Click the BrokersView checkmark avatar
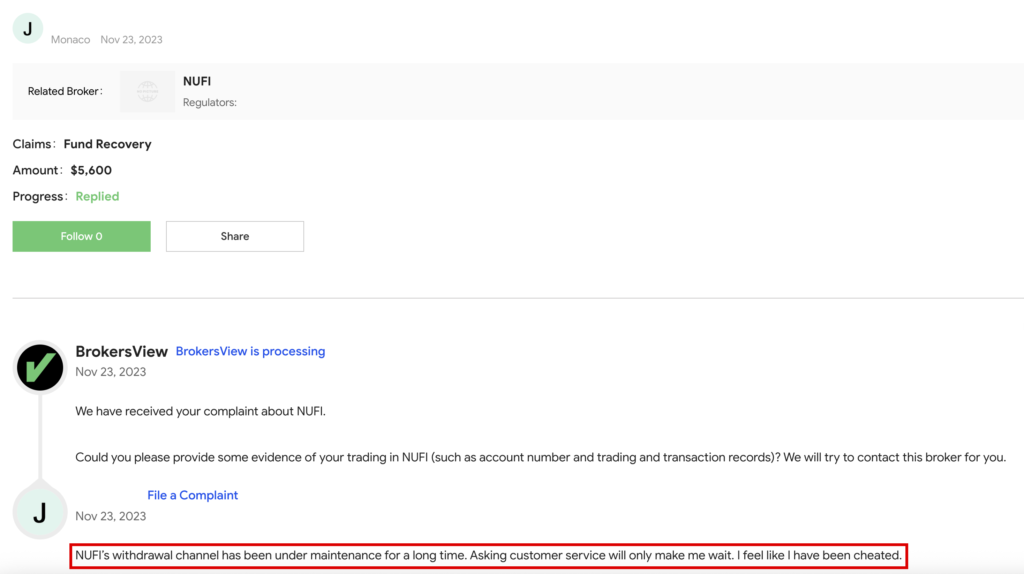Viewport: 1024px width, 574px height. (x=40, y=368)
